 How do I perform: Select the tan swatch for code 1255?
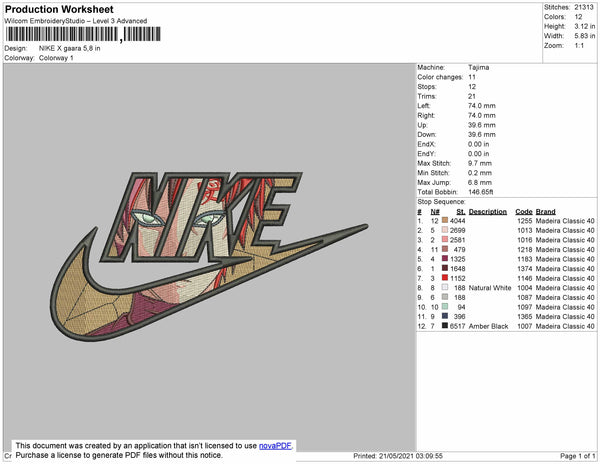pos(445,220)
